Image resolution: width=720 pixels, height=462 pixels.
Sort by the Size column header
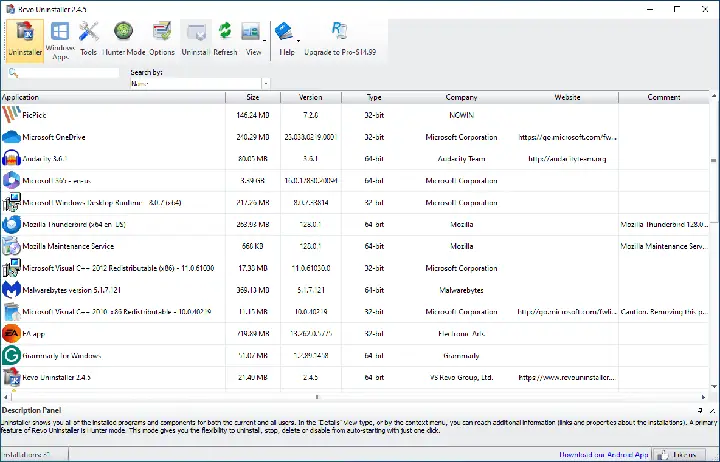253,97
